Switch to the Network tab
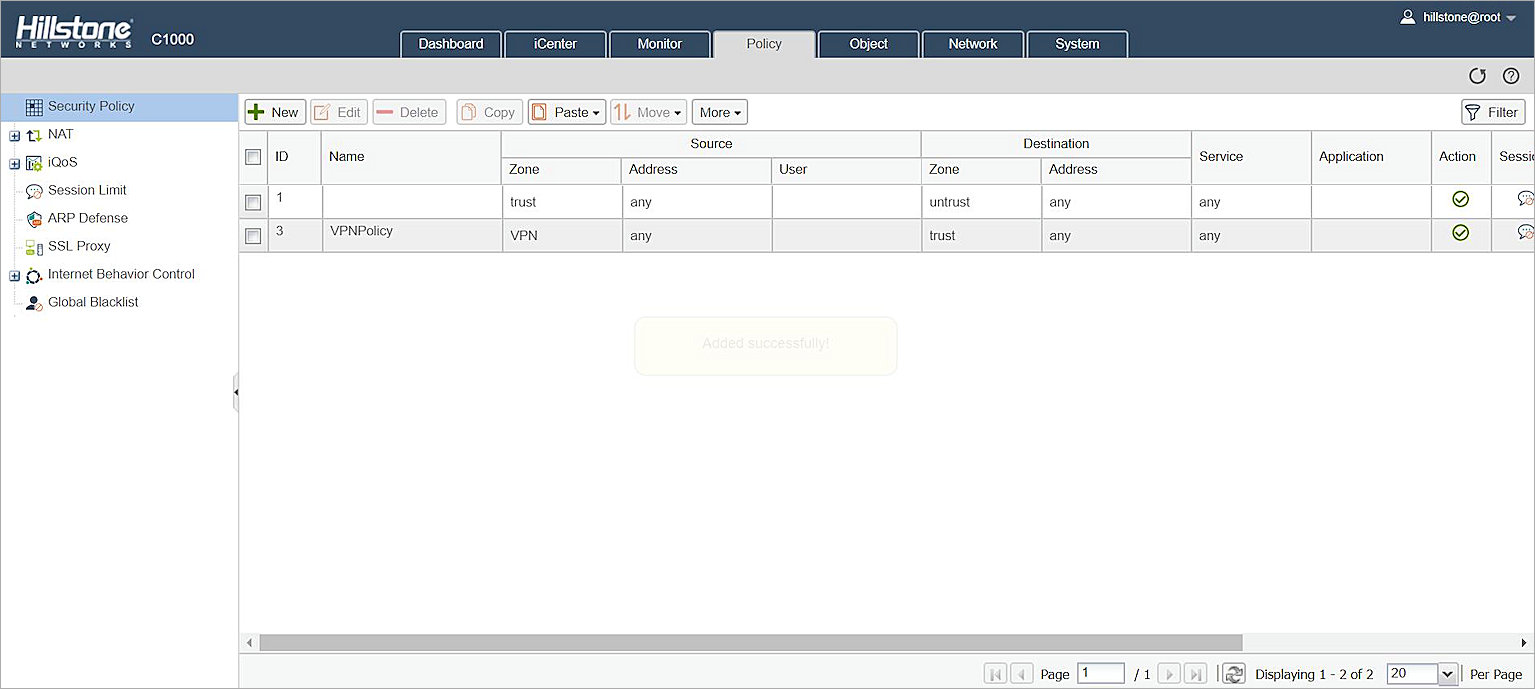 [x=972, y=44]
